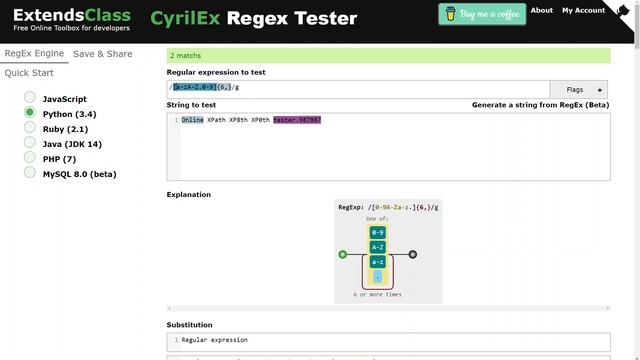Click the CyrilEx Regex Tester title
640x360 pixels.
[x=253, y=18]
